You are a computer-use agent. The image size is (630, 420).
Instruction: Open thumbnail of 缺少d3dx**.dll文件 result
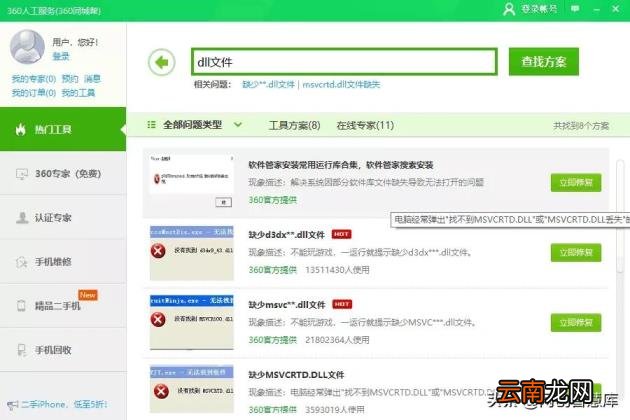[x=192, y=252]
